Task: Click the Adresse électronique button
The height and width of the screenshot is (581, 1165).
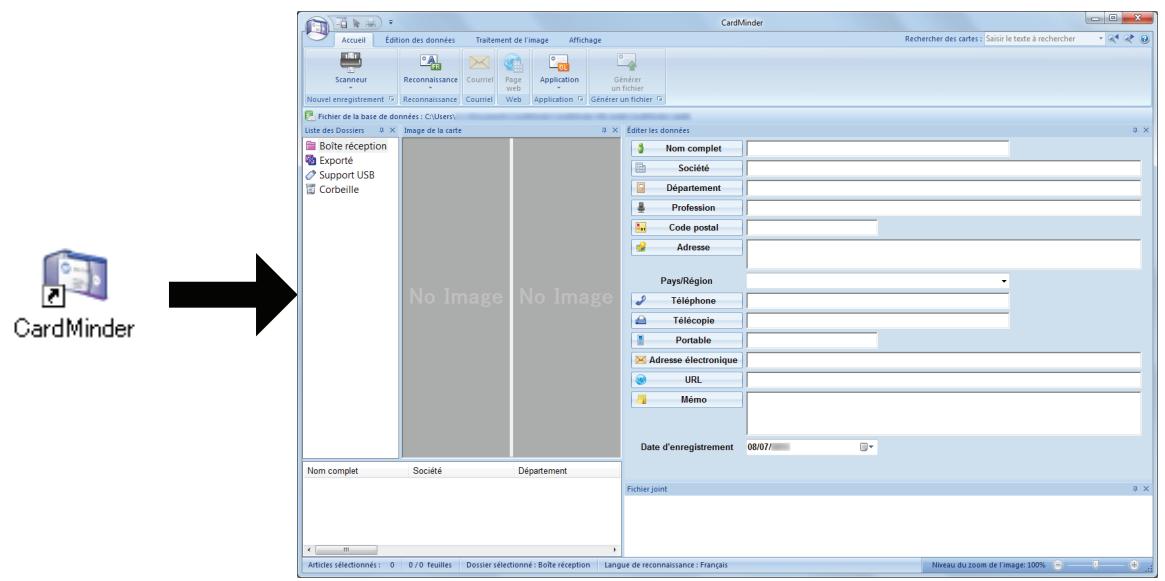Action: click(x=687, y=360)
